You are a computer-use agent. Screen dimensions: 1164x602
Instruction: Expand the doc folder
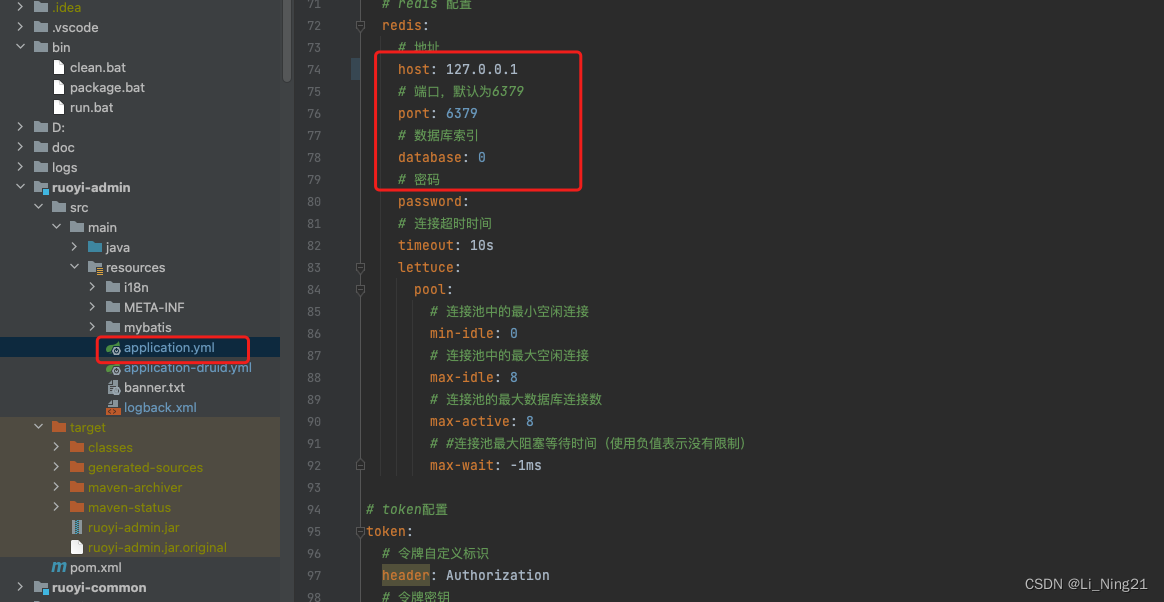point(18,147)
